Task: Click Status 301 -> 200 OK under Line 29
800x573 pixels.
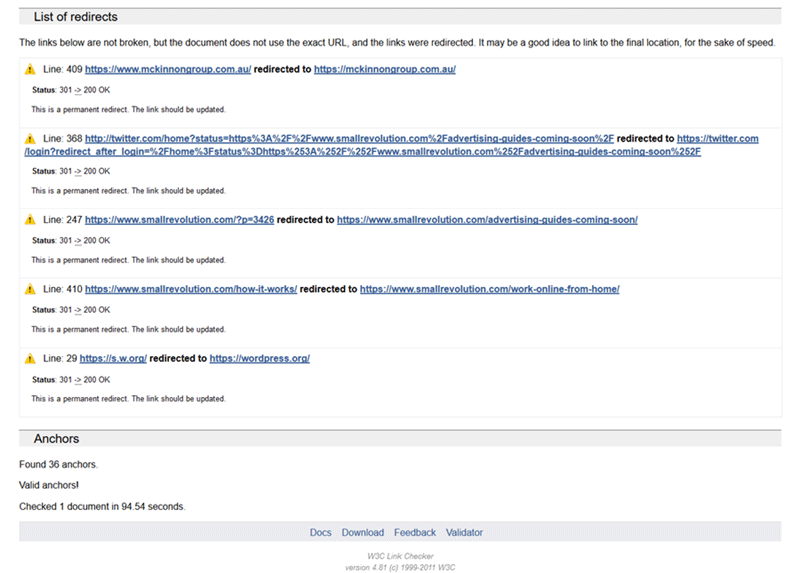Action: tap(71, 380)
